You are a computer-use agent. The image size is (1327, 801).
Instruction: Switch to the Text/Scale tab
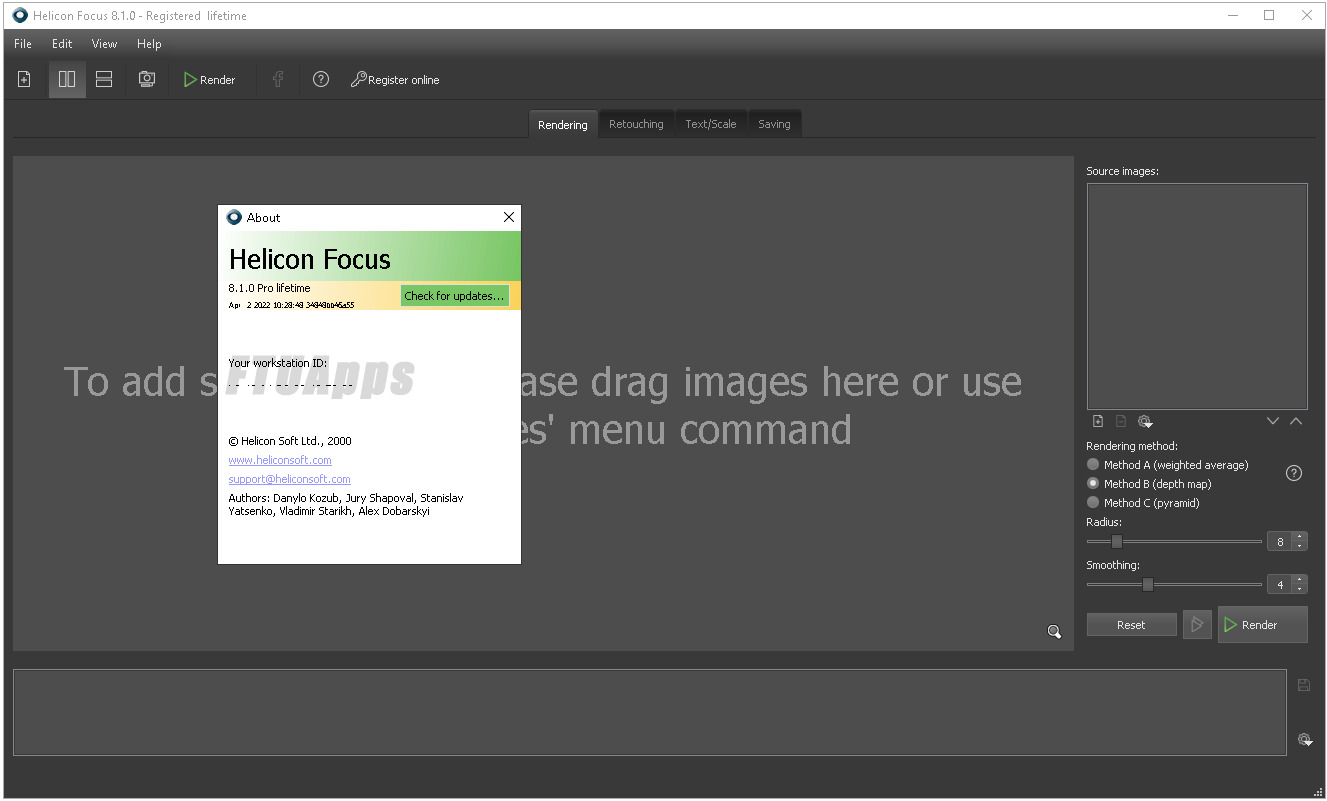click(711, 124)
